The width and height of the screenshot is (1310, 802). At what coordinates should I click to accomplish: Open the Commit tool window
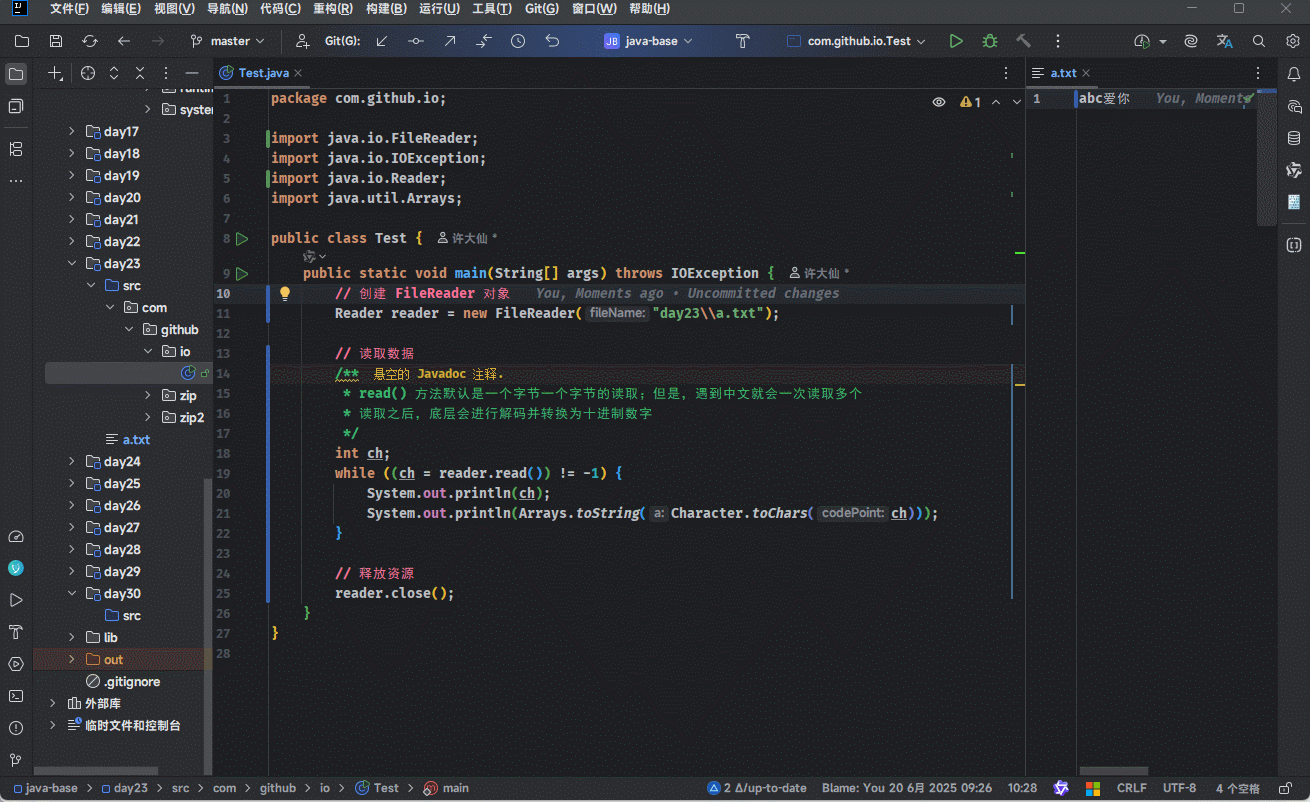16,107
